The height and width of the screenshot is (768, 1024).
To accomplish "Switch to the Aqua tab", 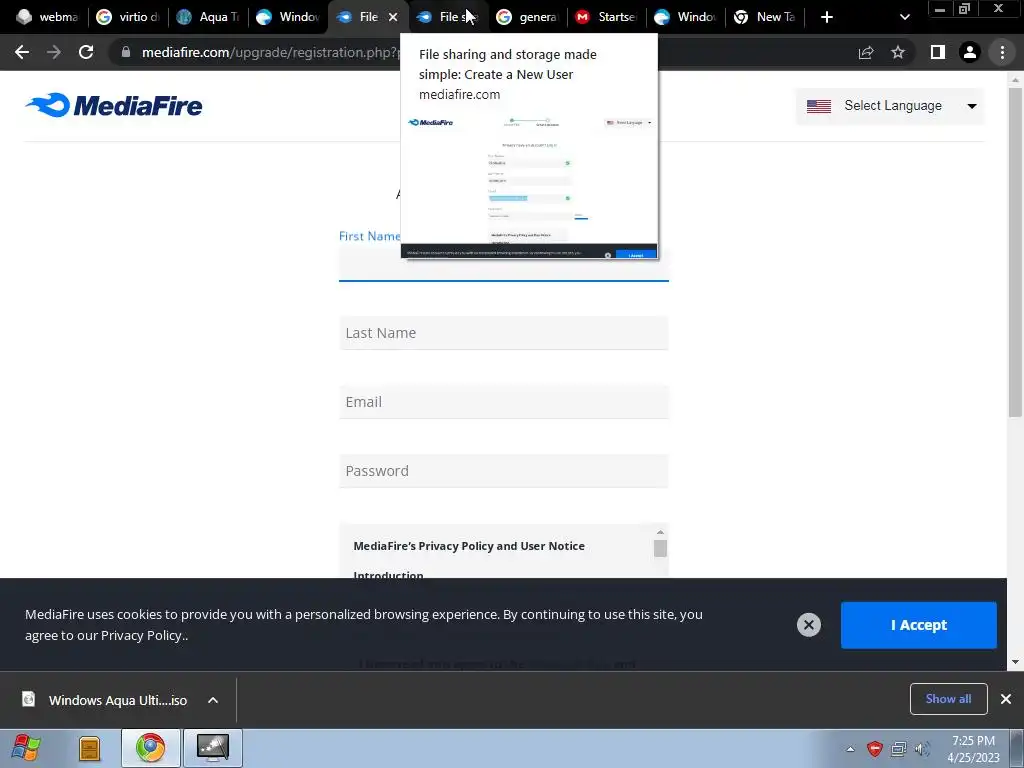I will coord(208,17).
